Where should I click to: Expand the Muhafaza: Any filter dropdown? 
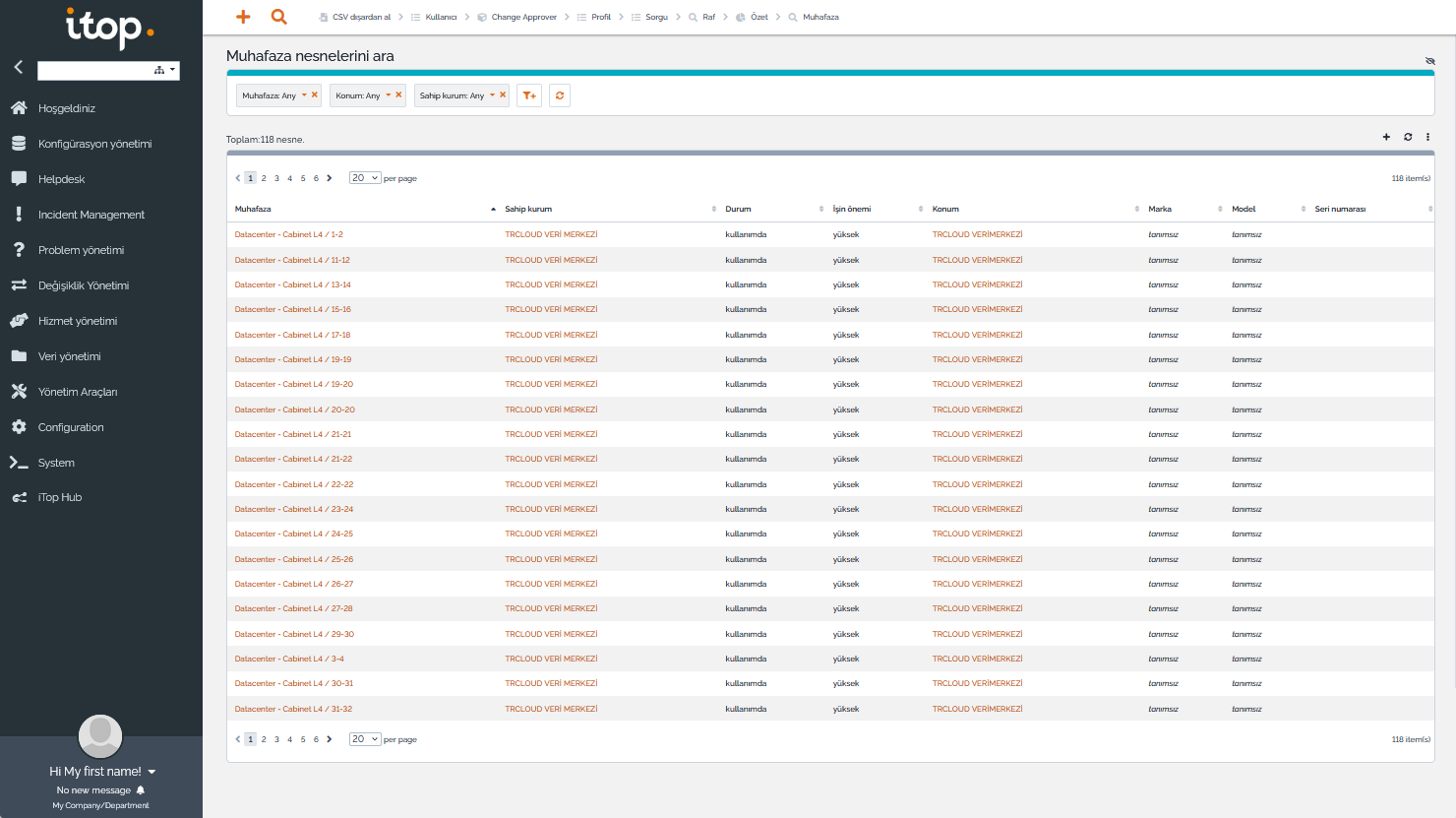[304, 94]
